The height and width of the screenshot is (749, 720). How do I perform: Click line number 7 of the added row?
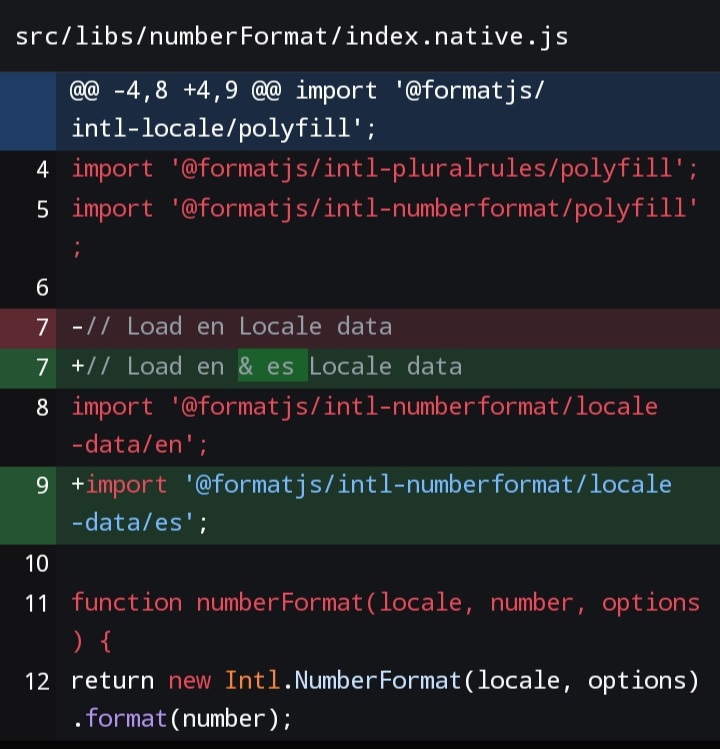pyautogui.click(x=43, y=368)
